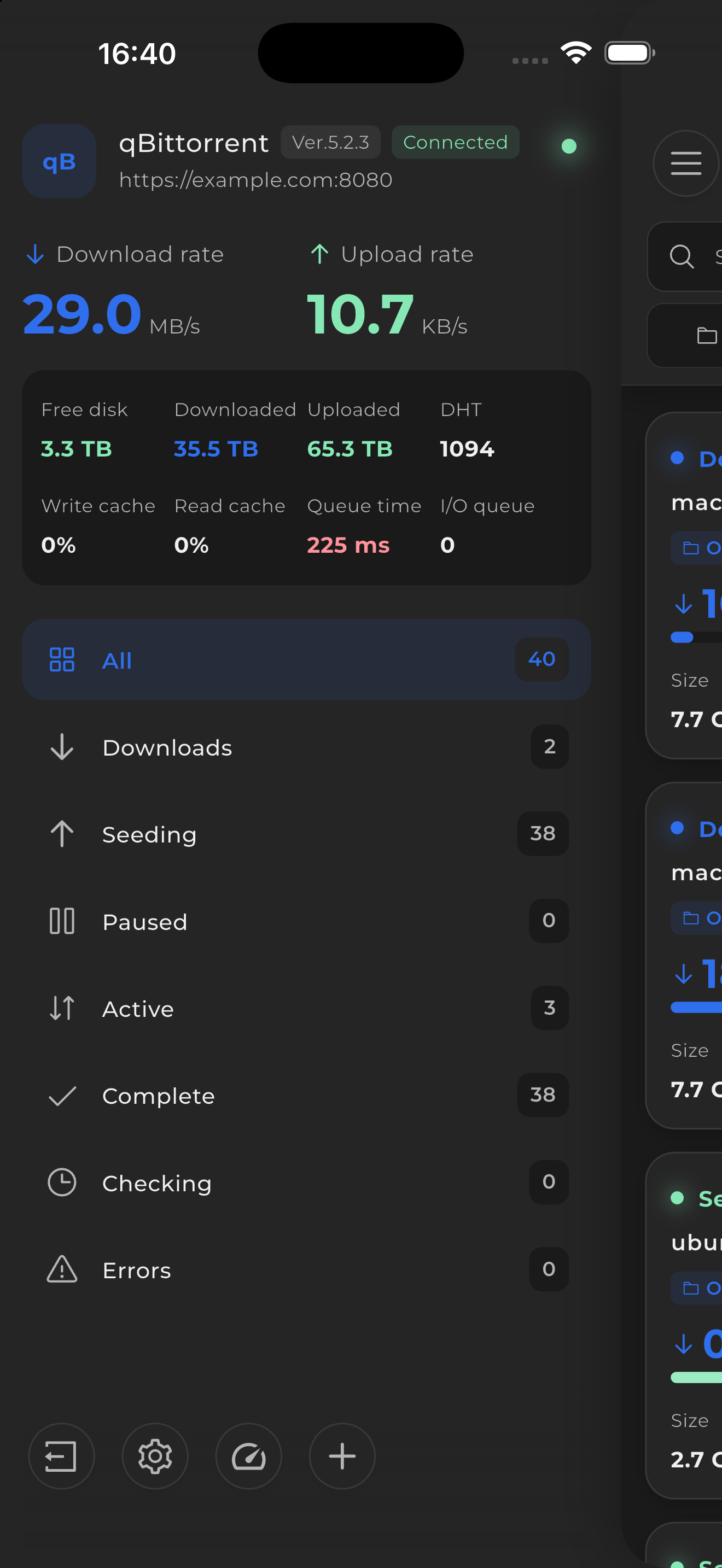Screen dimensions: 722x1568
Task: Tap the 10.7 upload rate value
Action: (x=360, y=315)
